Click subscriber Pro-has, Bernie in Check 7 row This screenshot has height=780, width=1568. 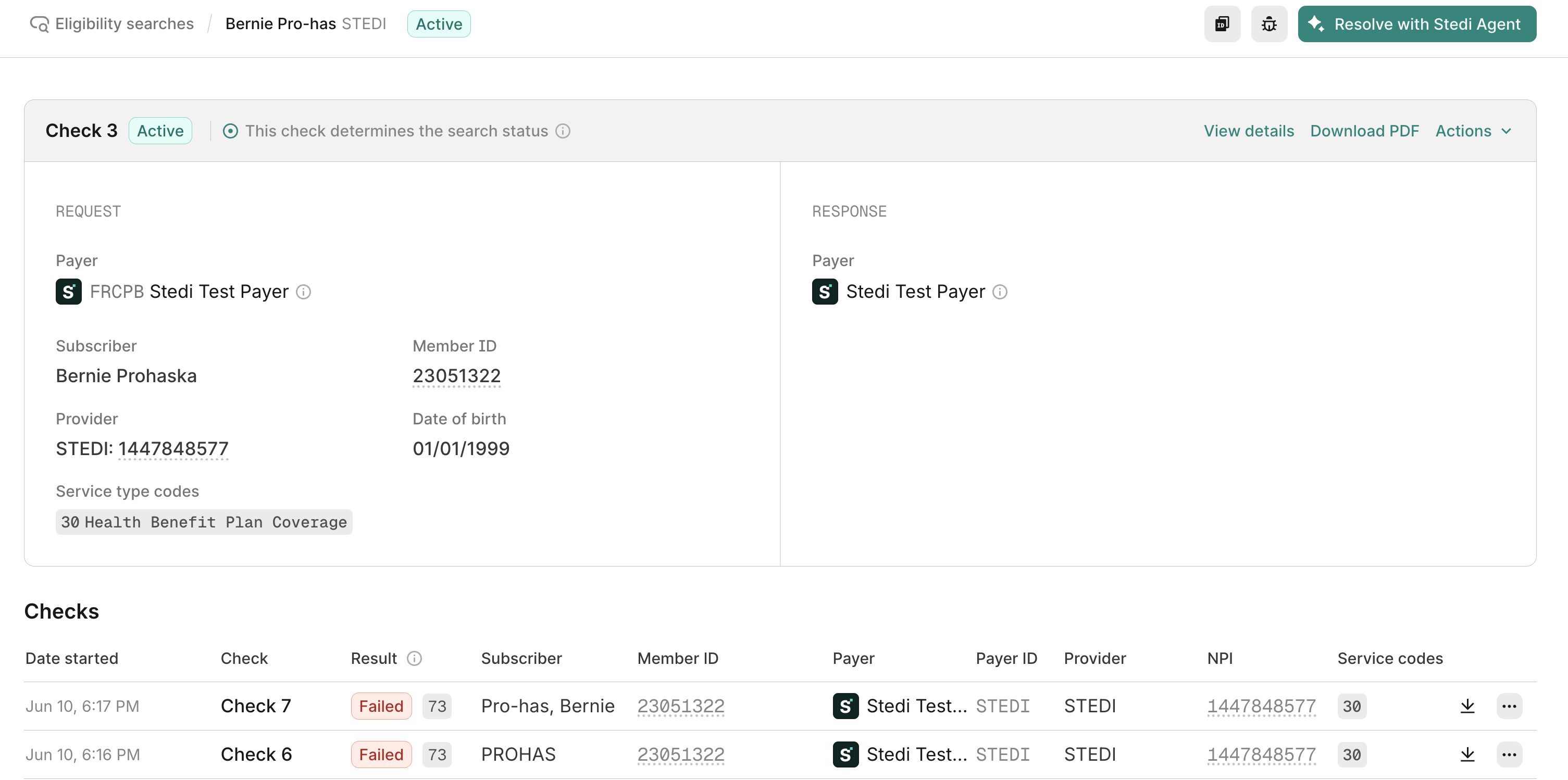548,706
